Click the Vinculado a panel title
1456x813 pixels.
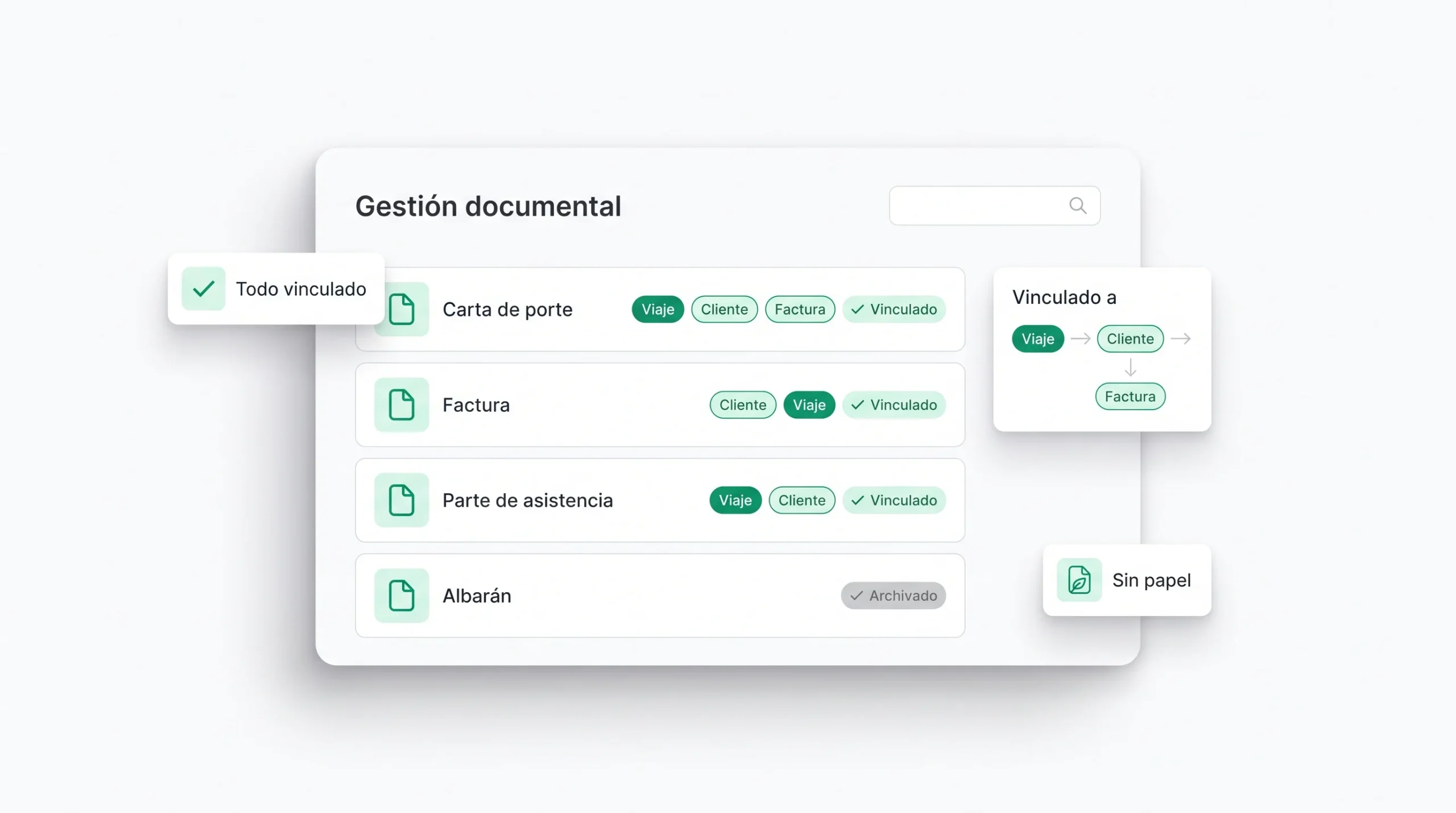coord(1064,297)
